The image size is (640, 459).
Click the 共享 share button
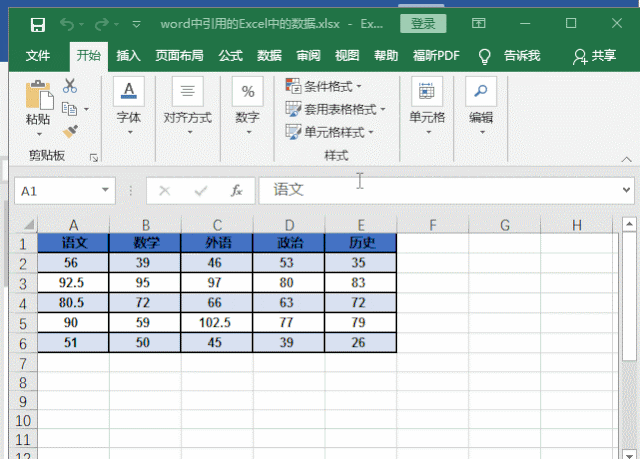pos(594,56)
